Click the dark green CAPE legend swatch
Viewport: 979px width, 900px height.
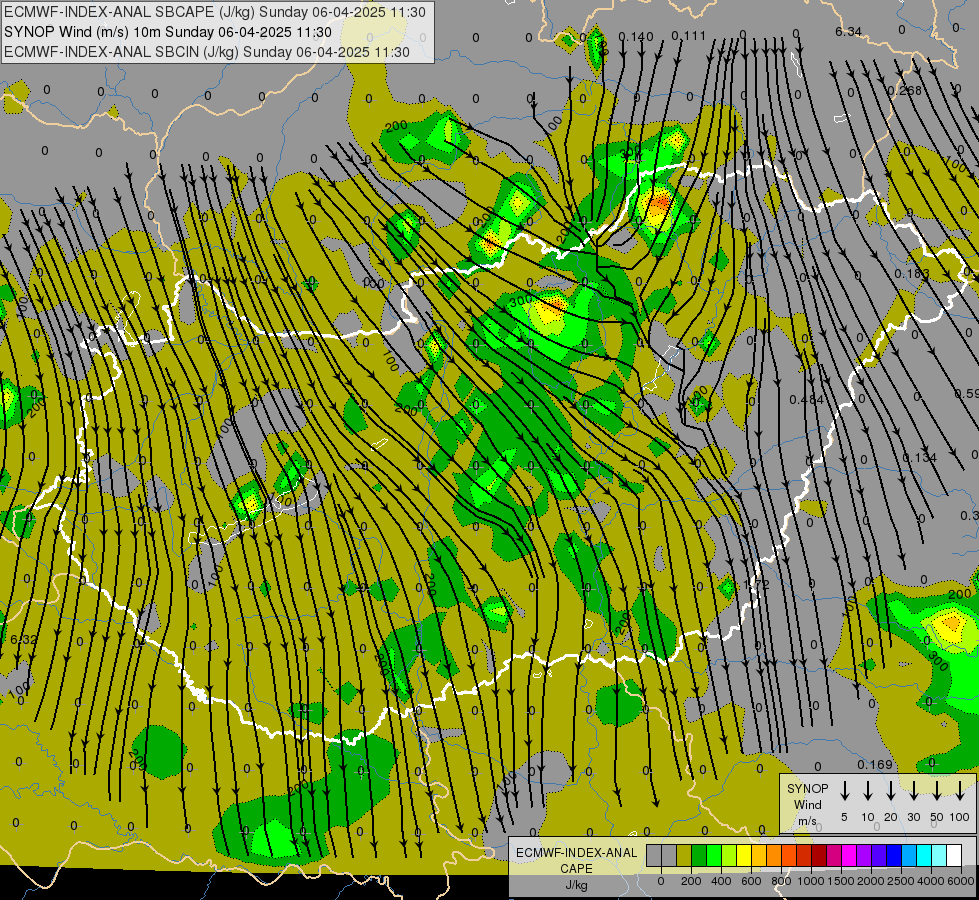pyautogui.click(x=699, y=856)
